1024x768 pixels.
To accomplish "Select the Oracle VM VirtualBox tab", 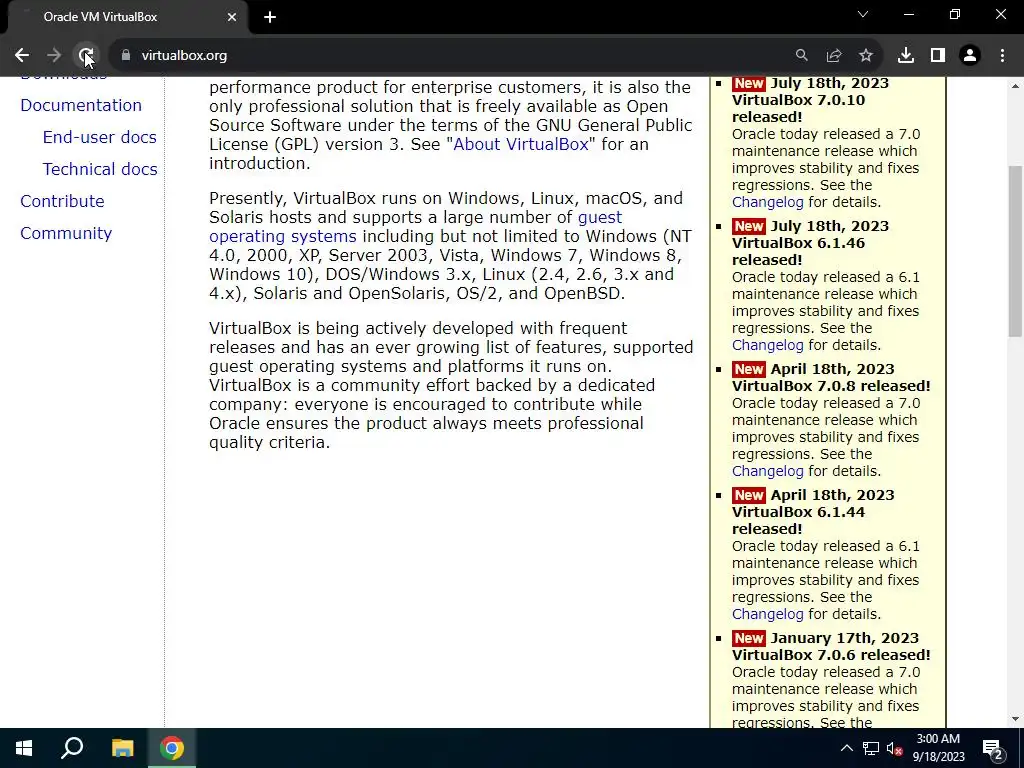I will [124, 17].
